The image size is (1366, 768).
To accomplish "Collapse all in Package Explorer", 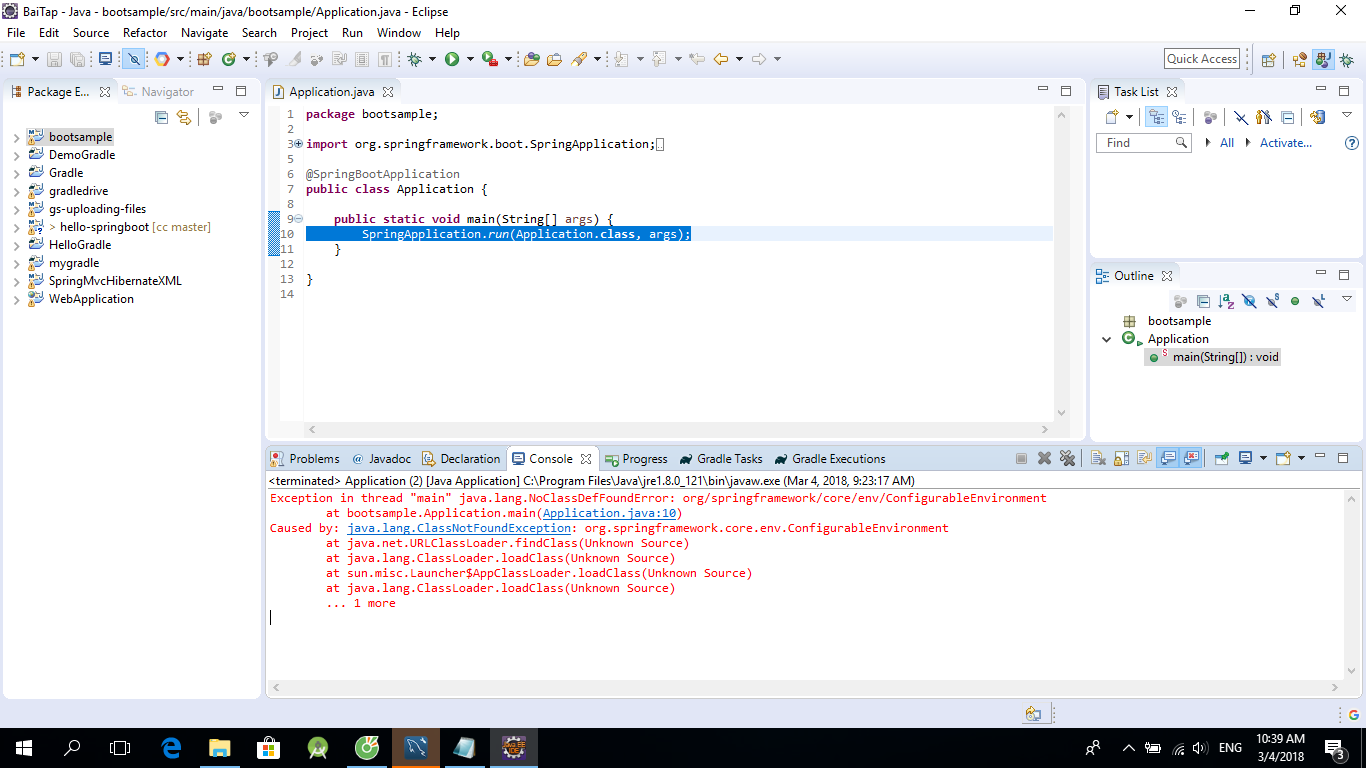I will click(x=162, y=118).
